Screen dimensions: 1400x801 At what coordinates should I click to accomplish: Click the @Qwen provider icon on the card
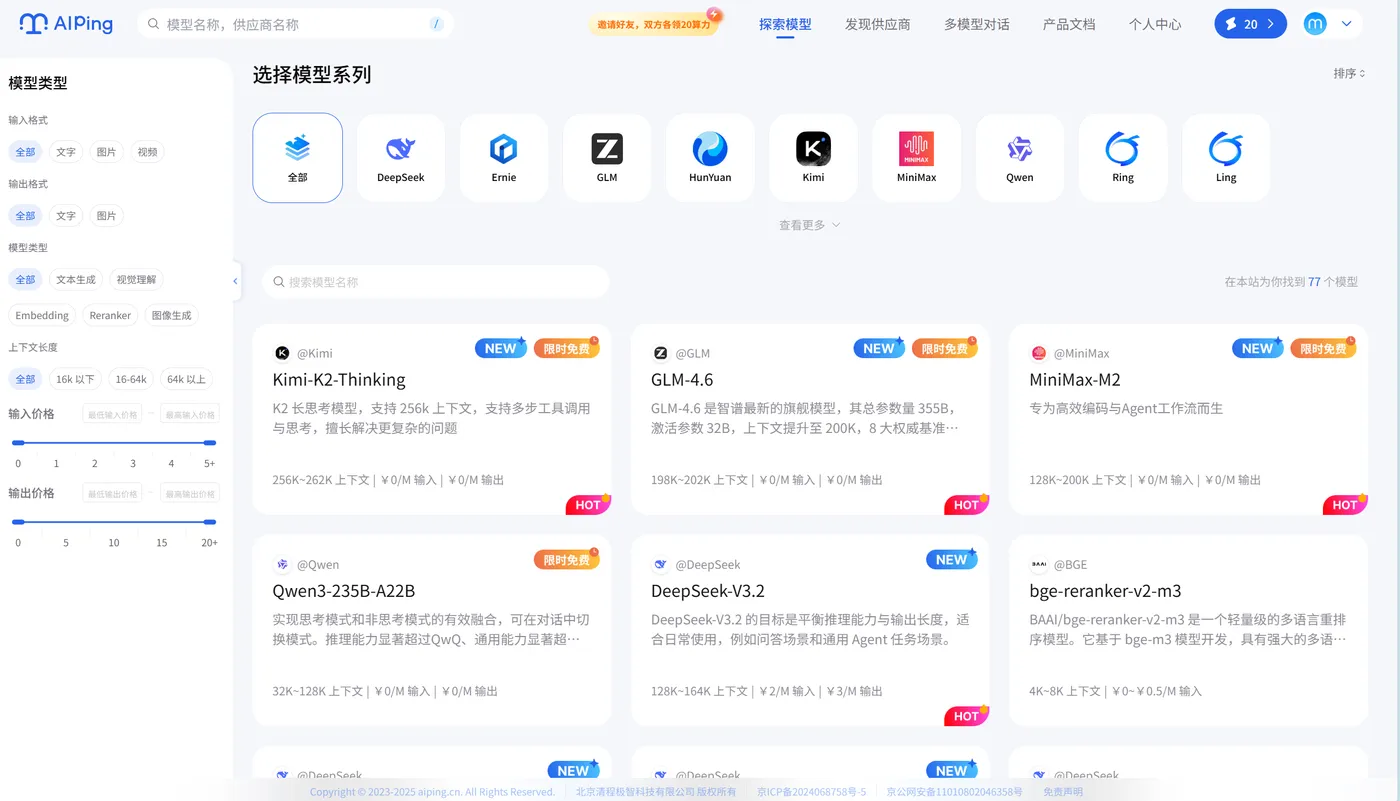282,564
